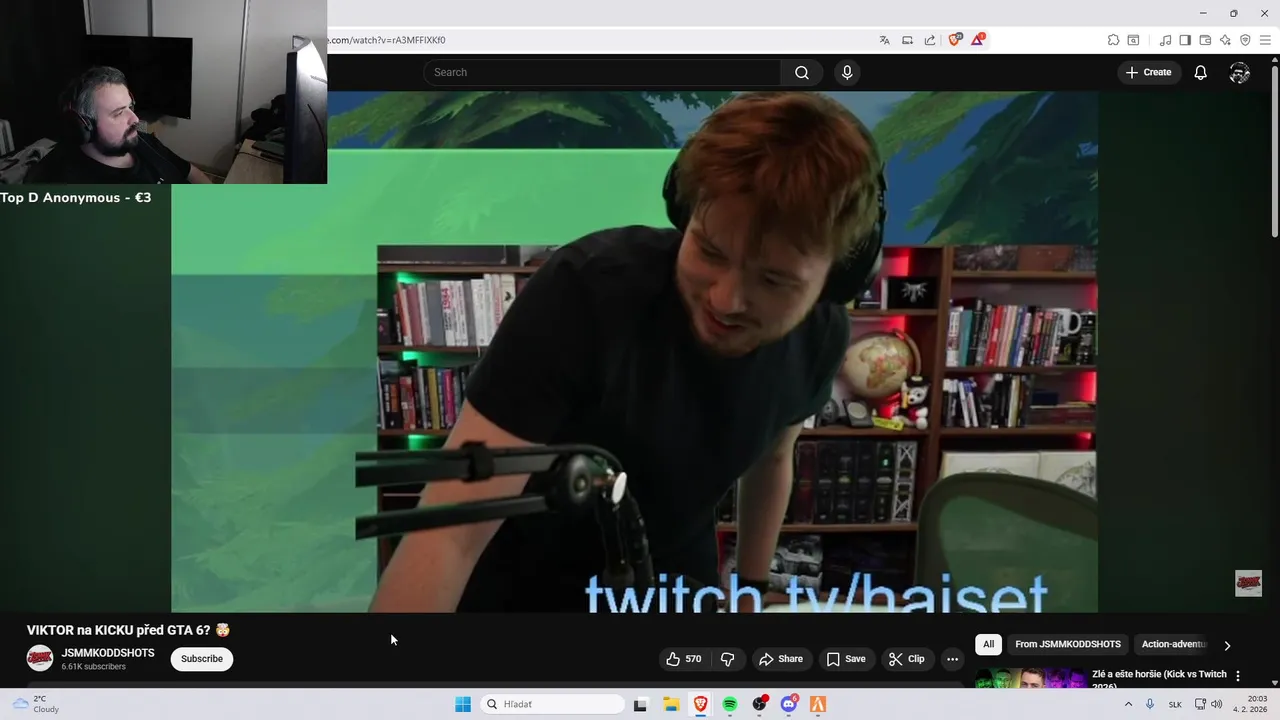Open Discord from the taskbar

point(789,704)
